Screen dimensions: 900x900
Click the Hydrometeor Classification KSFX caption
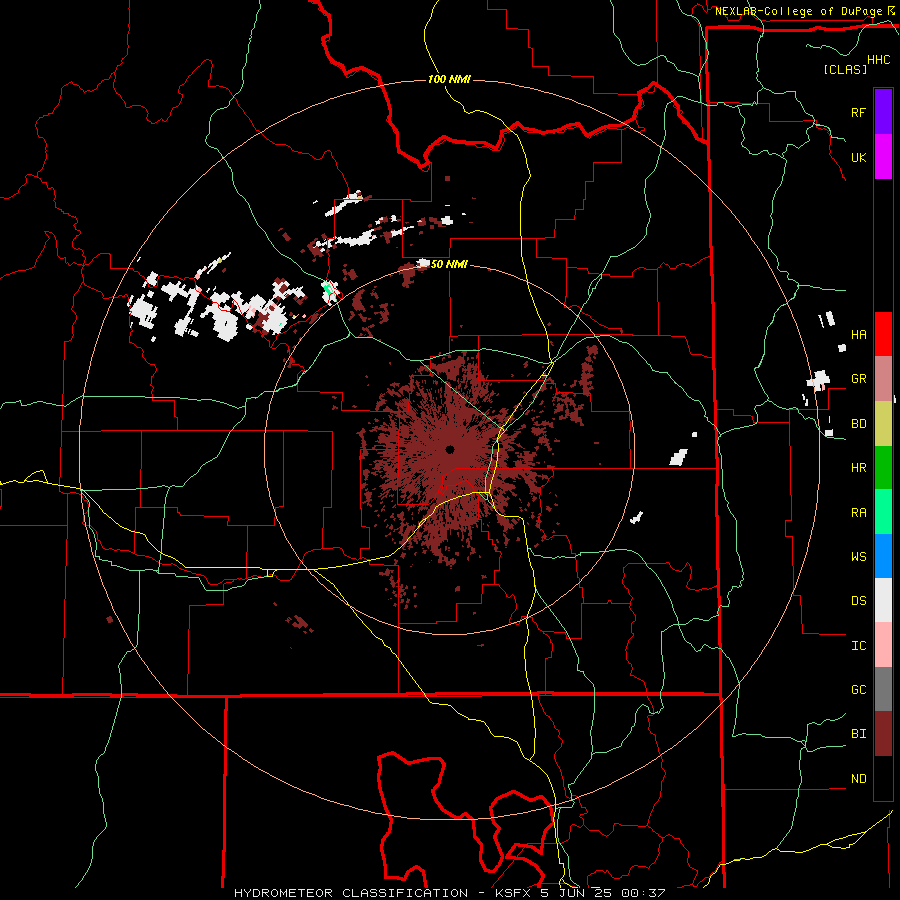click(449, 893)
